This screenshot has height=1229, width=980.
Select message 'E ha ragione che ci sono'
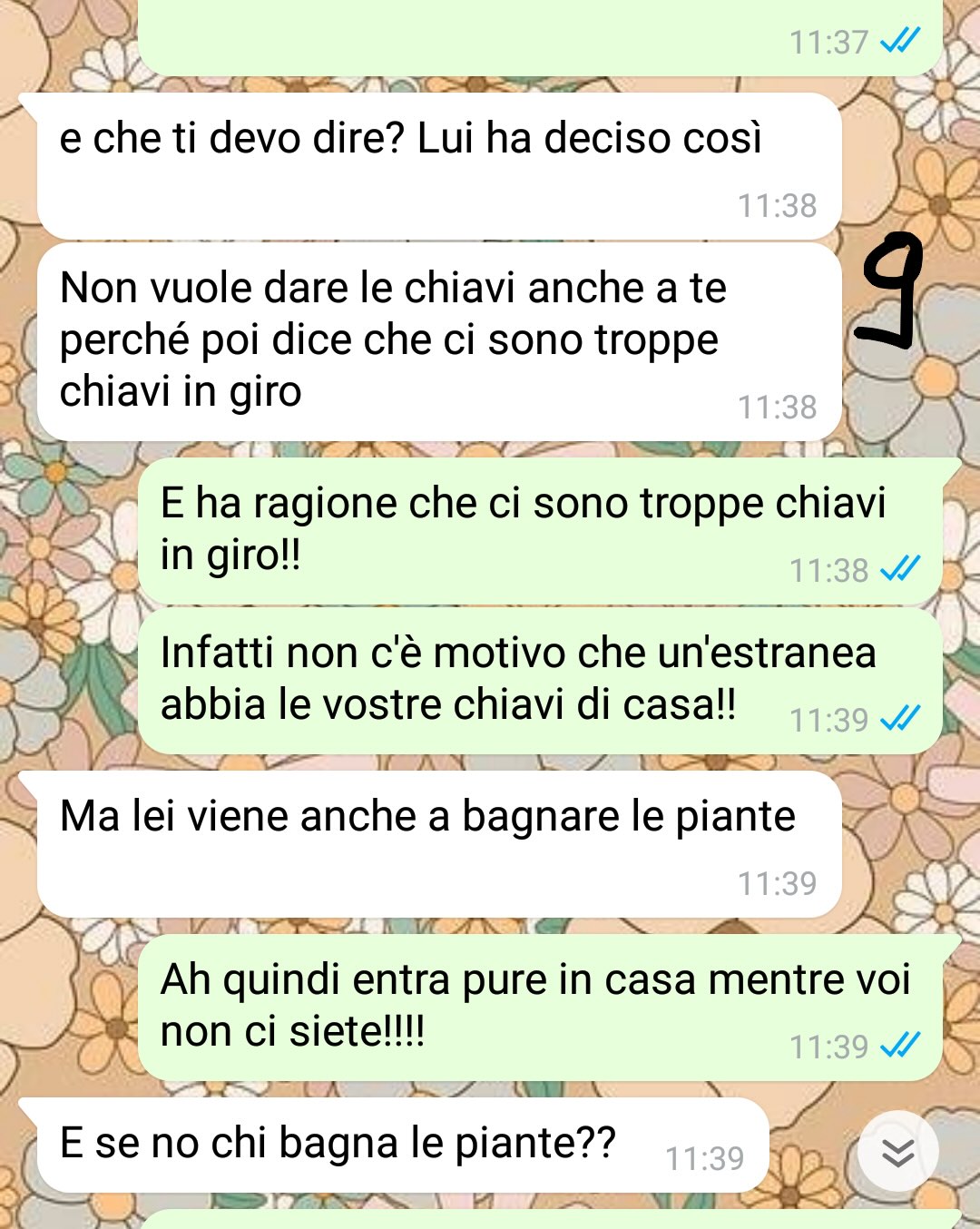coord(541,530)
